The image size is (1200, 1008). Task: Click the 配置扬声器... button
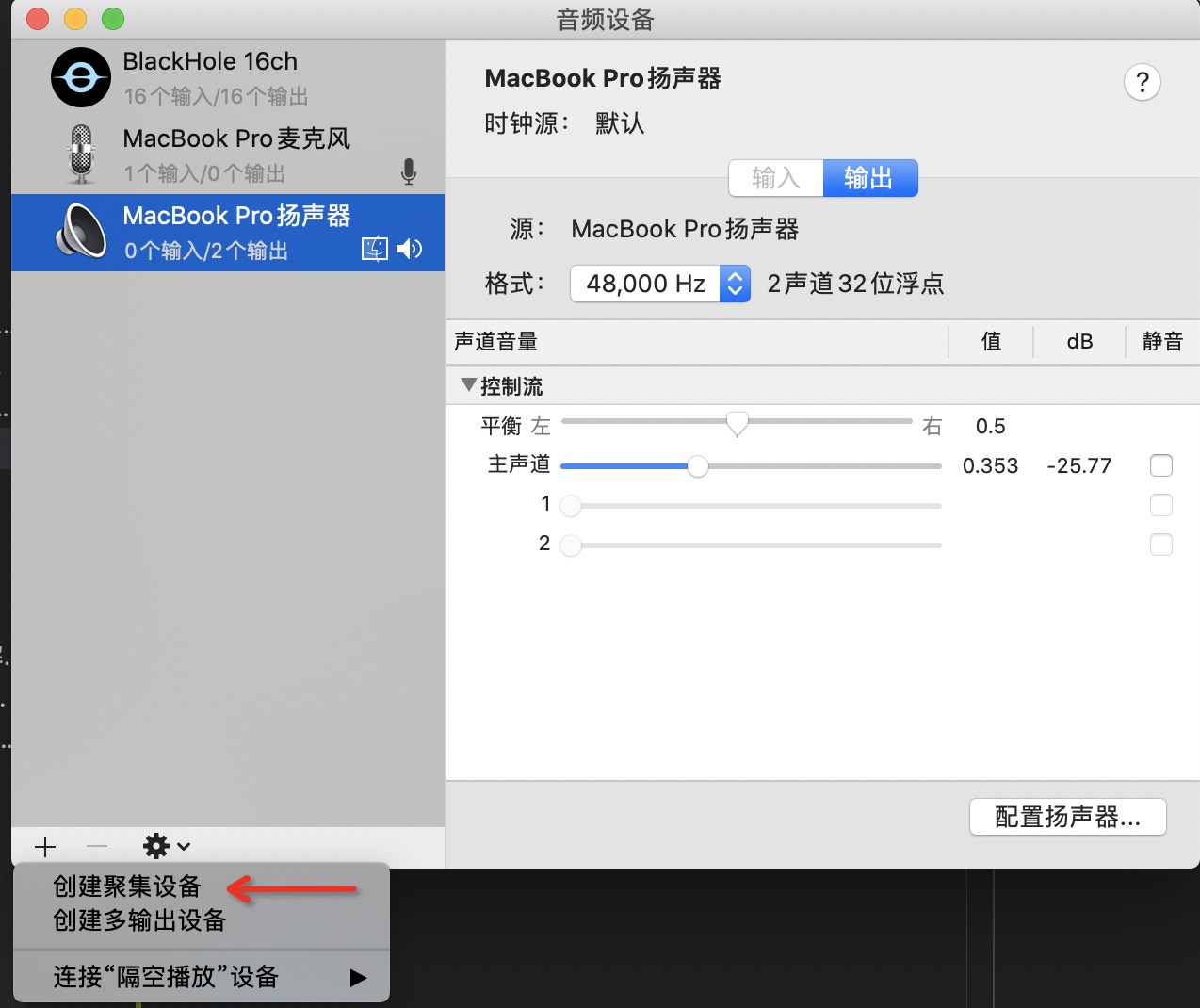(x=1068, y=817)
